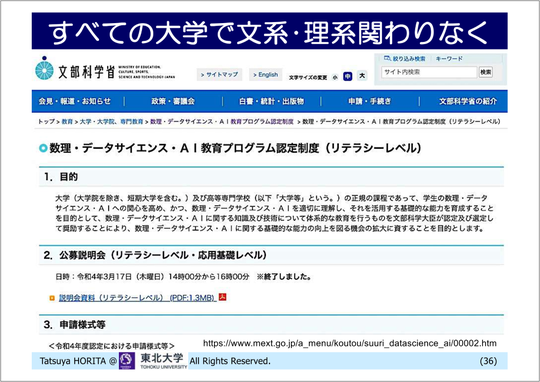This screenshot has width=540, height=382.
Task: Click the mext.go.jp URL text
Action: point(350,343)
